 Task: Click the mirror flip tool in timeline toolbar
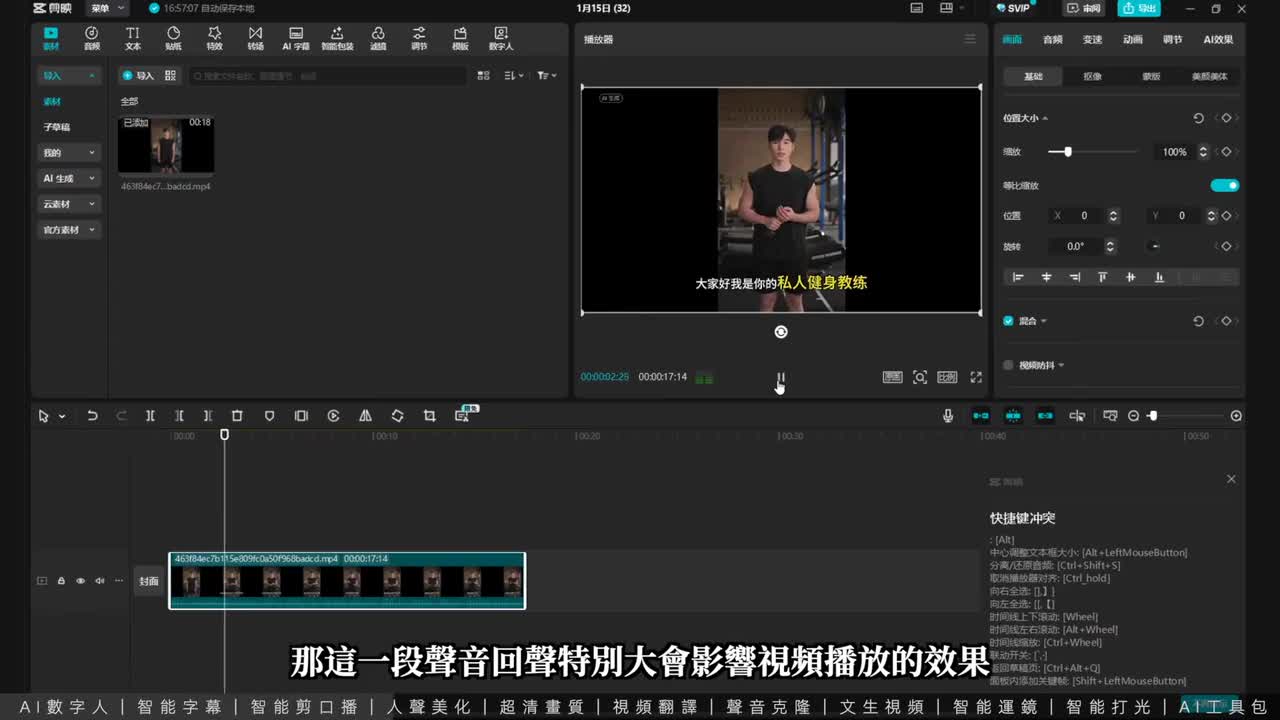(x=365, y=416)
